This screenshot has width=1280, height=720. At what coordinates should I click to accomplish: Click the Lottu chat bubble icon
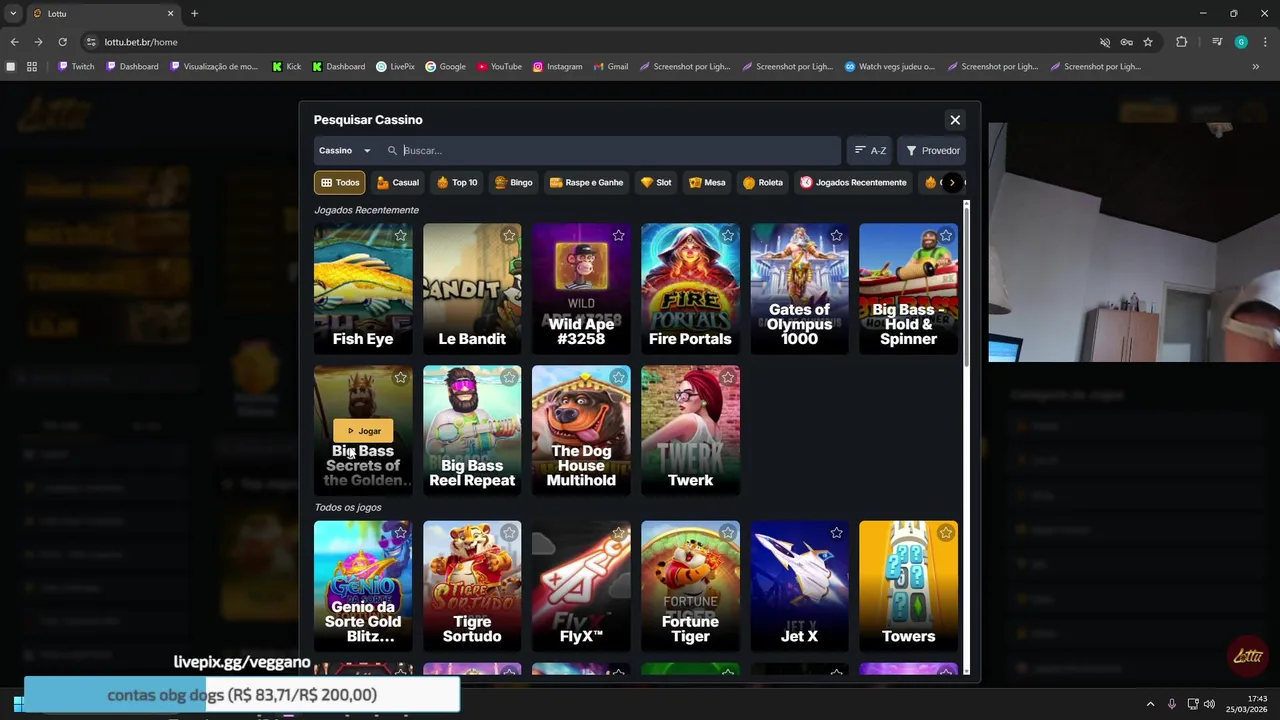(1247, 656)
